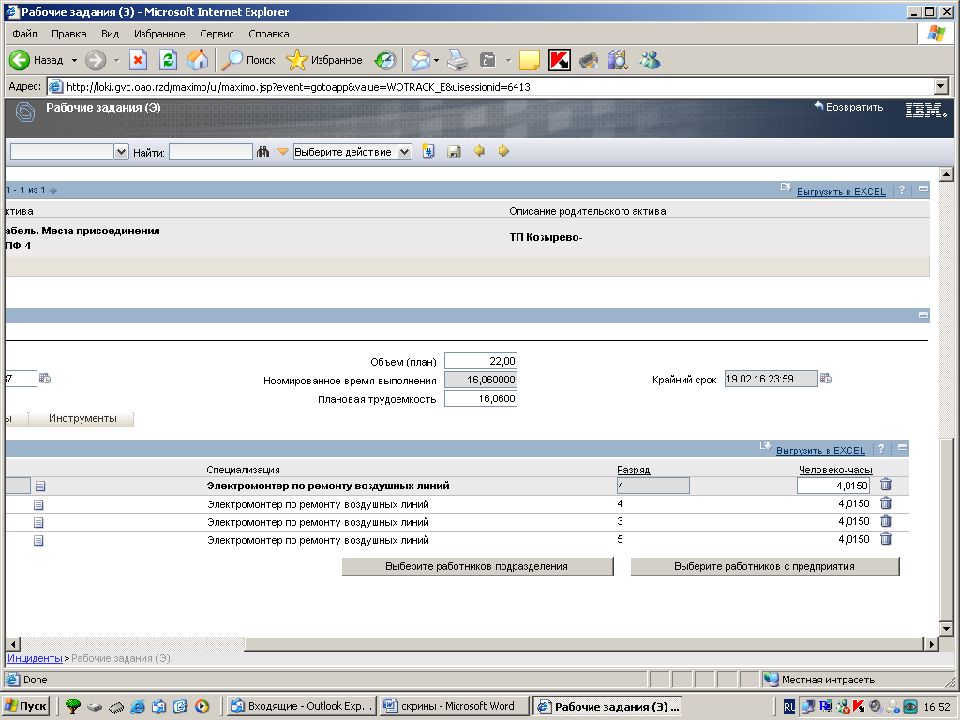Open details icon of the last labor row
The height and width of the screenshot is (720, 960).
pos(39,541)
